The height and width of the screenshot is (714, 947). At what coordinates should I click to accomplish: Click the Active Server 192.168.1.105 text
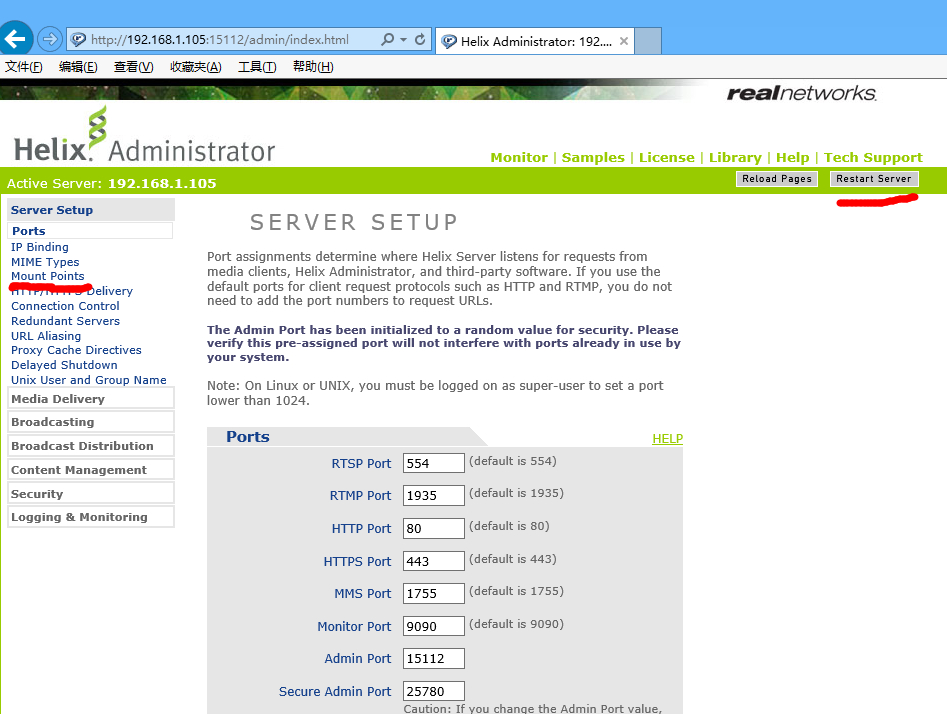tap(112, 183)
